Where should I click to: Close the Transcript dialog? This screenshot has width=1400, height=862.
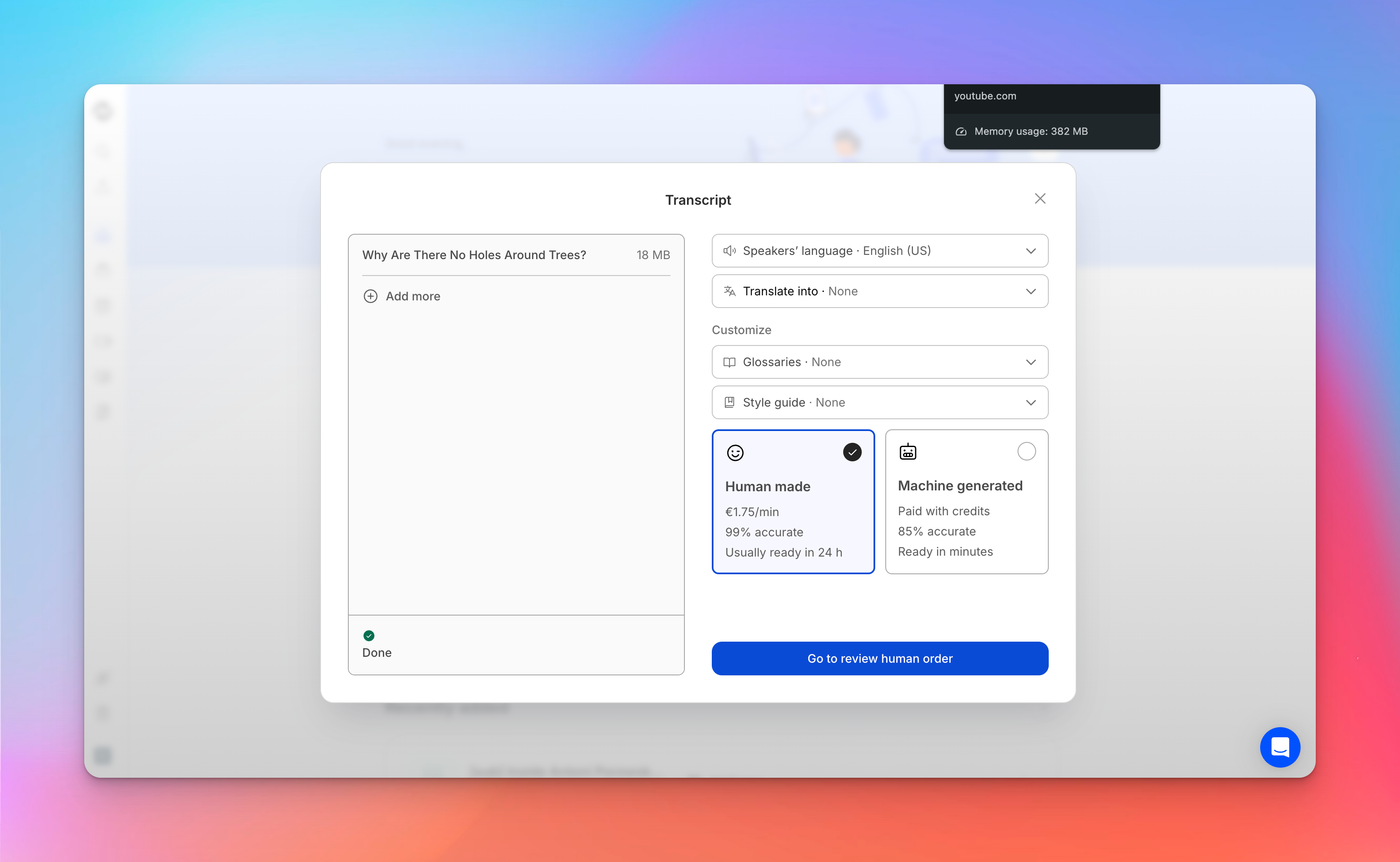pyautogui.click(x=1039, y=198)
